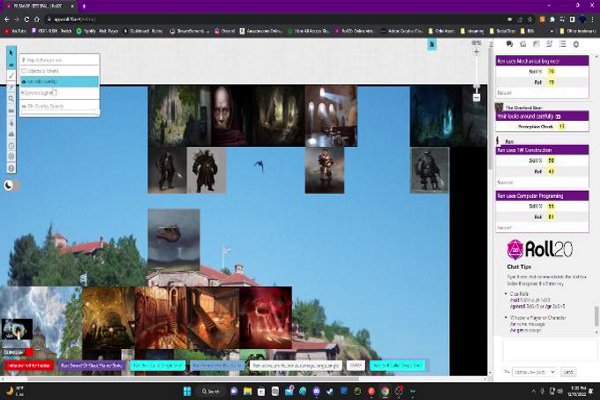Open the page toolbar tab

pyautogui.click(x=432, y=45)
